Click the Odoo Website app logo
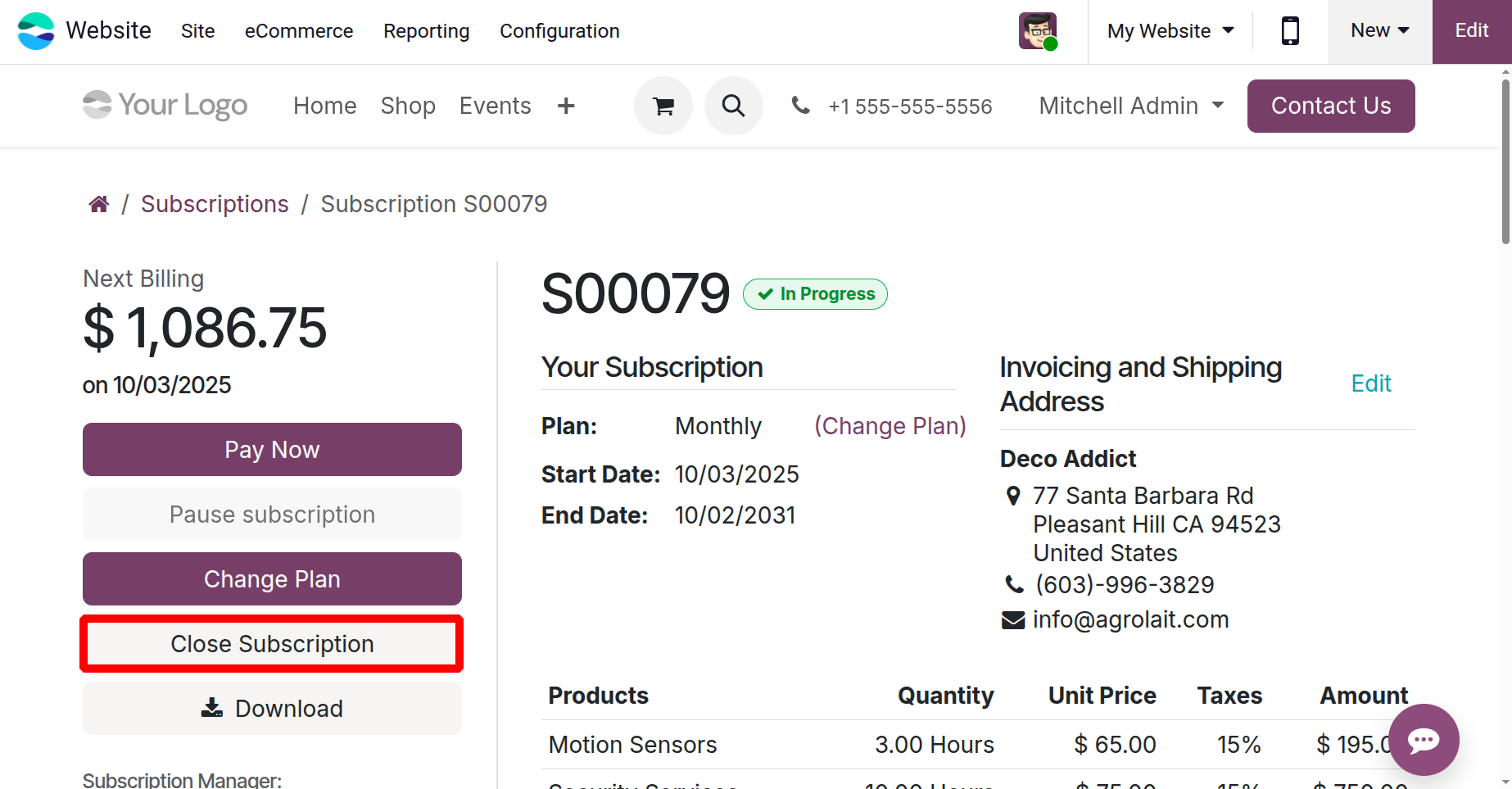The width and height of the screenshot is (1512, 789). pos(36,31)
